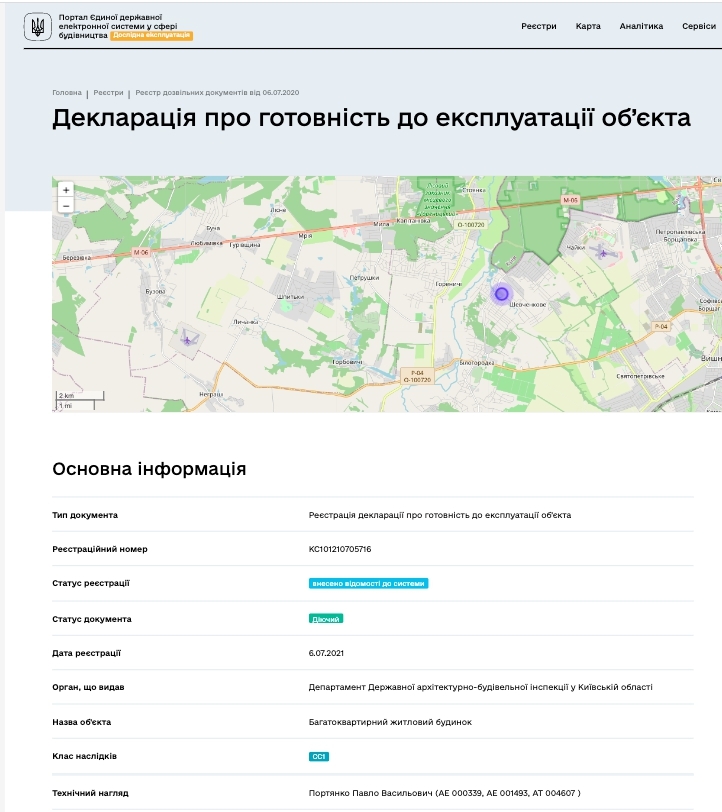
Task: Click the 'внесено відомості до системи' status badge
Action: tap(368, 584)
